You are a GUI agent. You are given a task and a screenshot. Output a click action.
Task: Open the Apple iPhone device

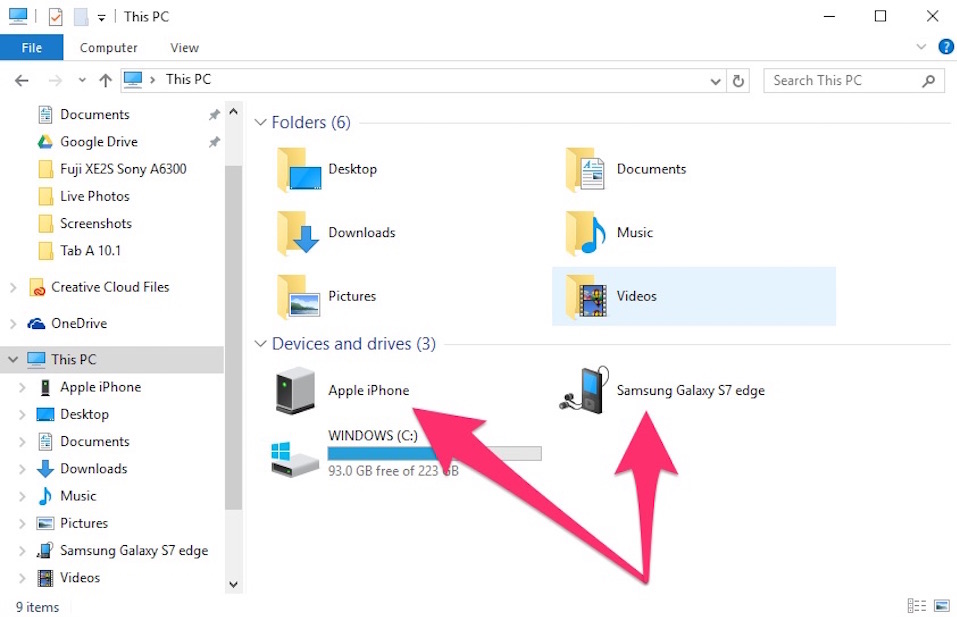click(342, 391)
